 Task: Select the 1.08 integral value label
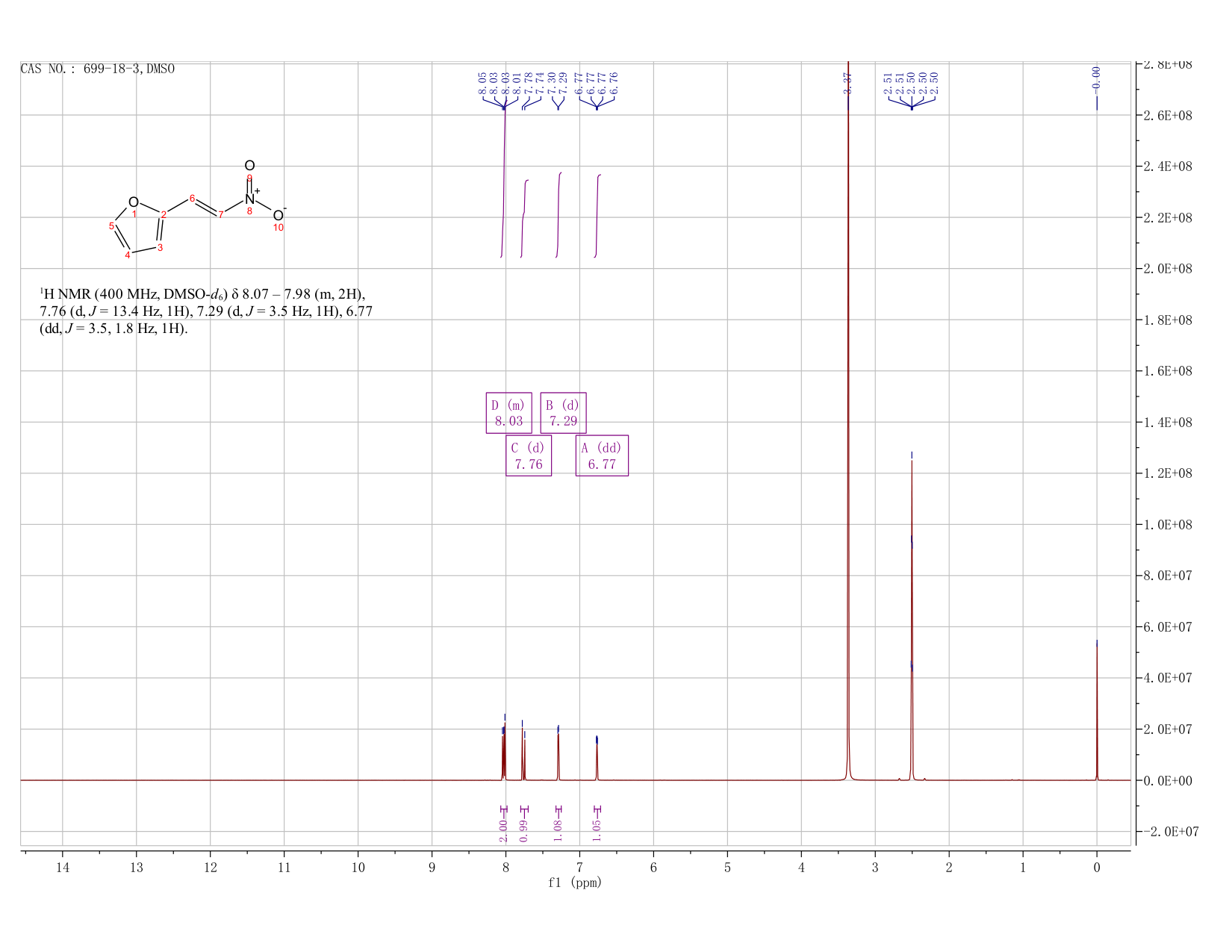(x=558, y=830)
